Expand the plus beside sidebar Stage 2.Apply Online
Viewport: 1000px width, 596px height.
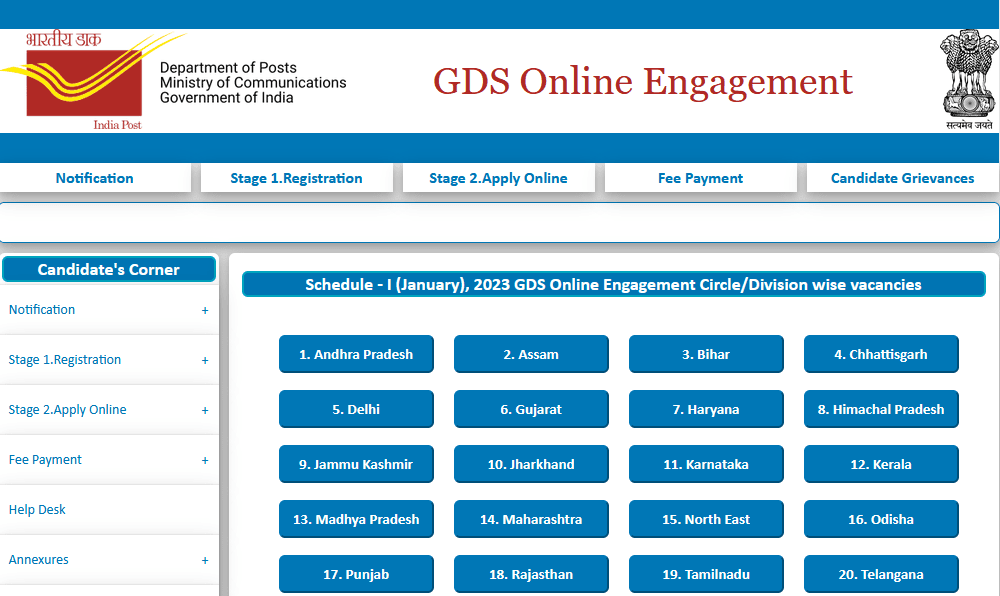(x=205, y=411)
